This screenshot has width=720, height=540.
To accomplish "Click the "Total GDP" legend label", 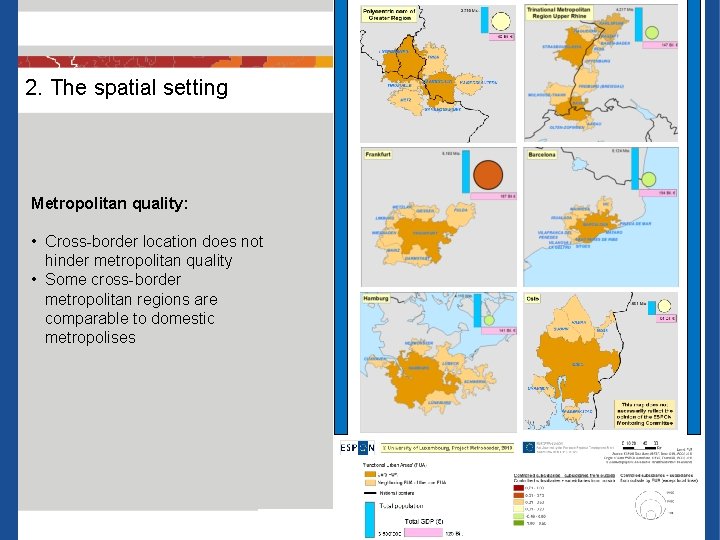I will pos(424,522).
